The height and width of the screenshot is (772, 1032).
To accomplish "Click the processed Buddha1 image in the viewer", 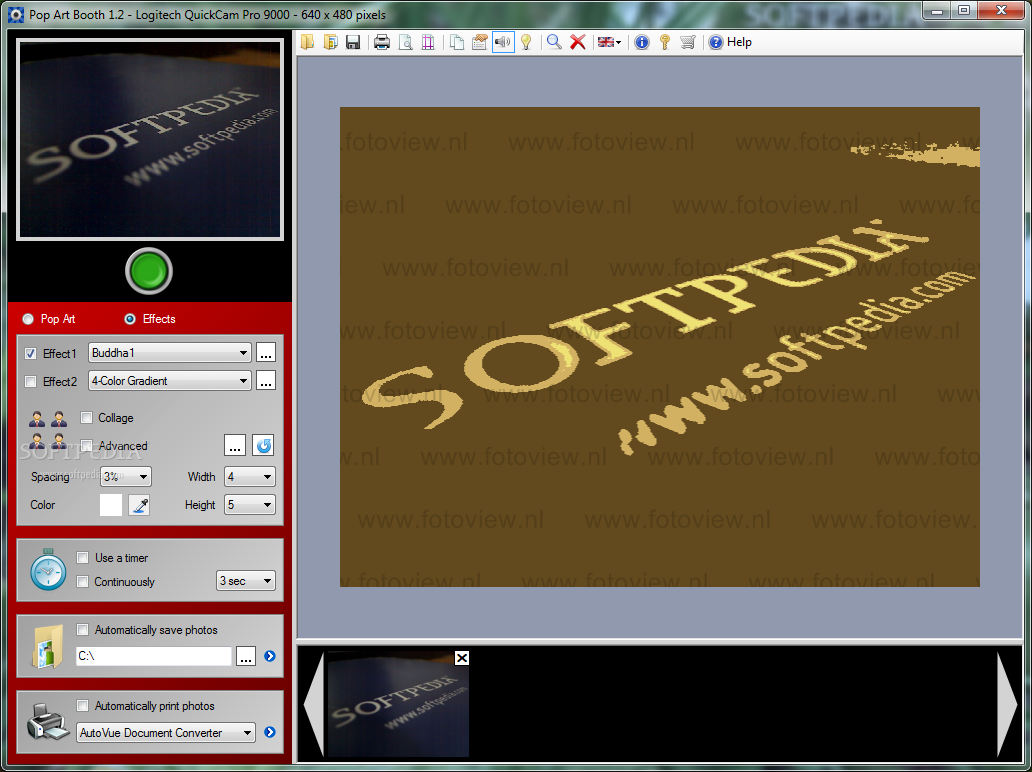I will [659, 347].
